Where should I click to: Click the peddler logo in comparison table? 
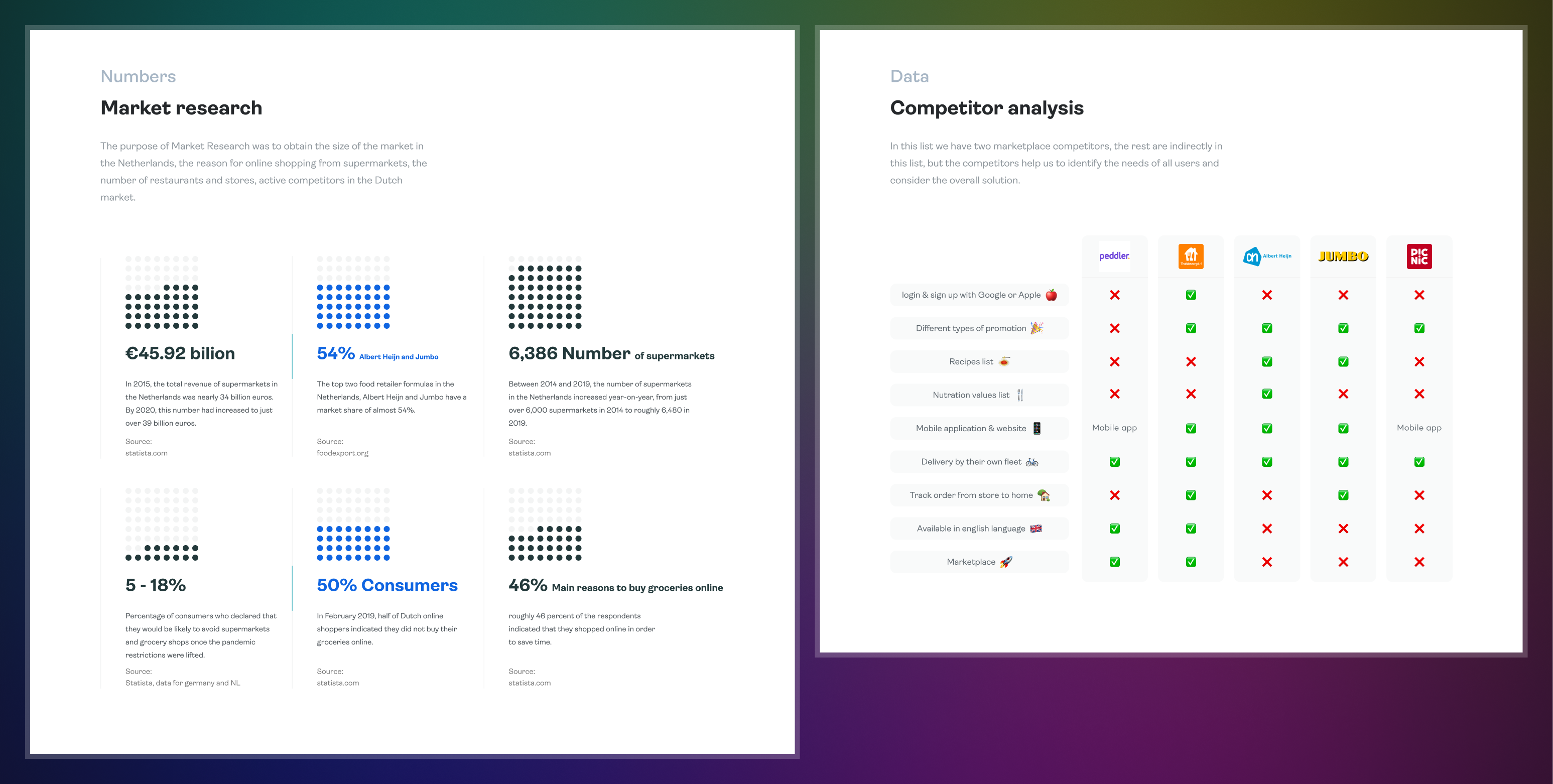coord(1114,256)
